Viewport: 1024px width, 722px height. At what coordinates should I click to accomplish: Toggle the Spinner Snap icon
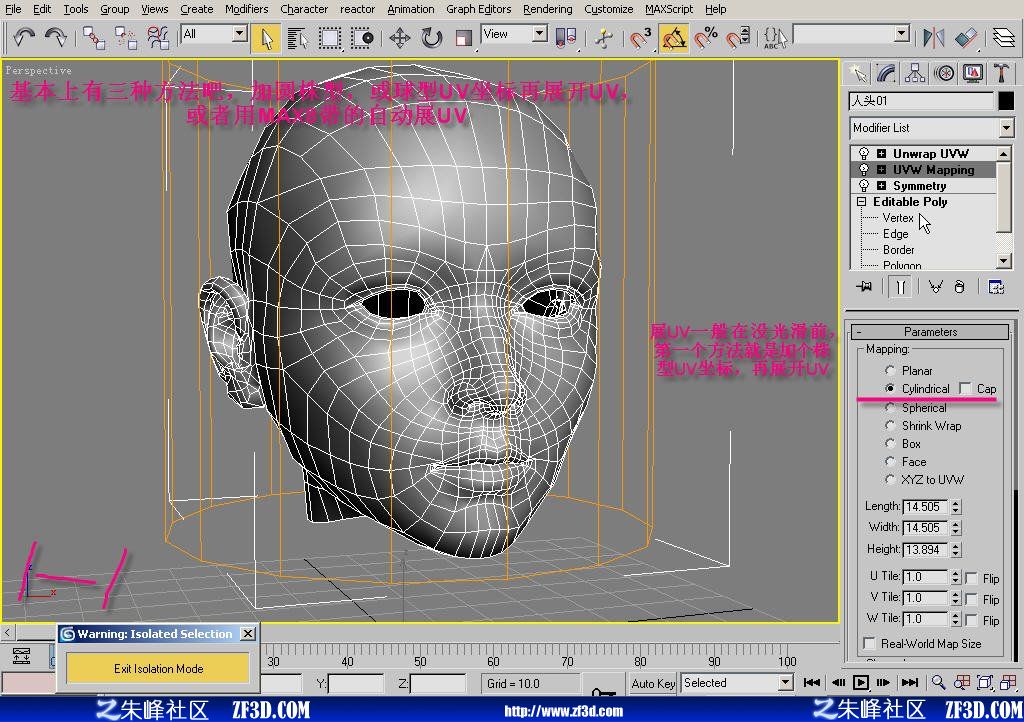point(738,38)
